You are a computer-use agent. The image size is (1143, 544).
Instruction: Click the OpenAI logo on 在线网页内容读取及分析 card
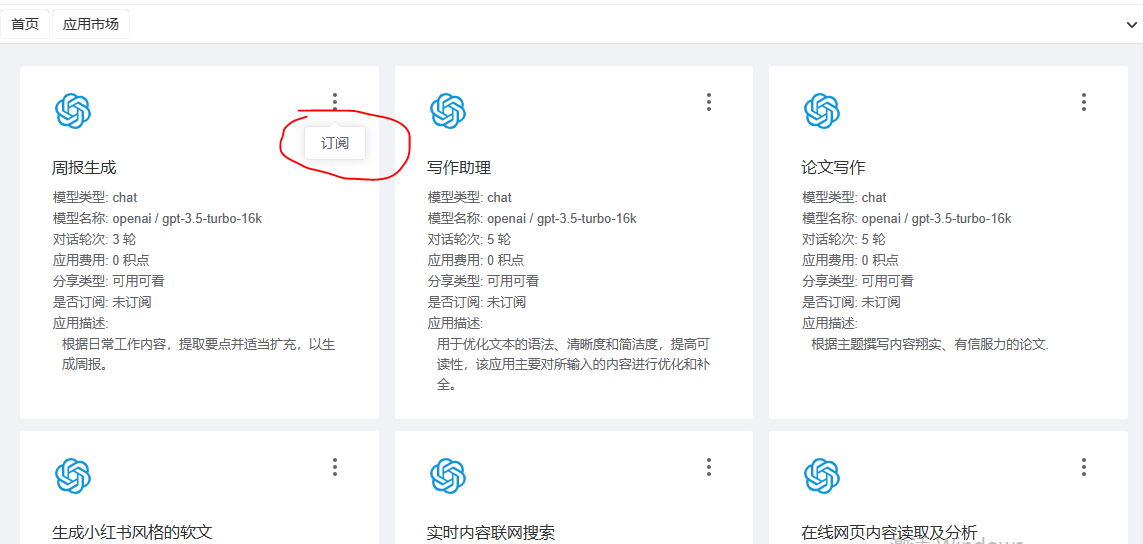tap(822, 476)
